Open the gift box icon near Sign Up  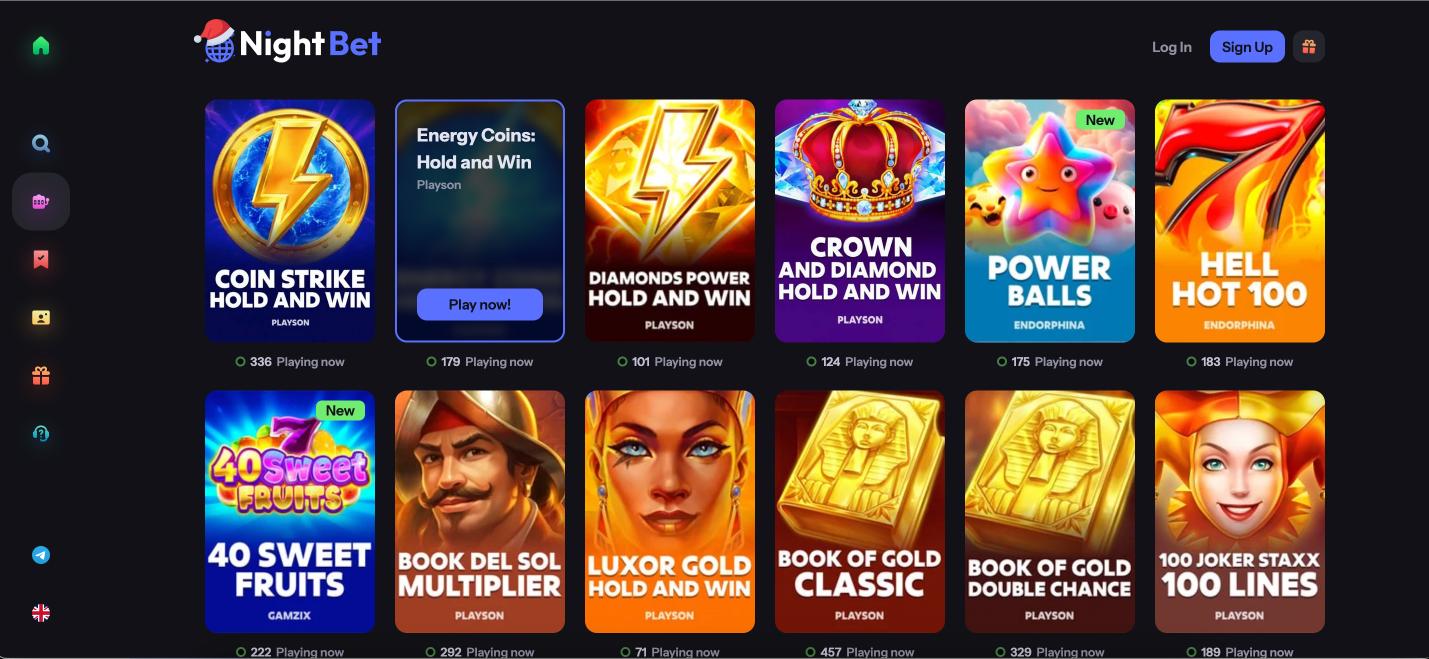(x=1309, y=47)
